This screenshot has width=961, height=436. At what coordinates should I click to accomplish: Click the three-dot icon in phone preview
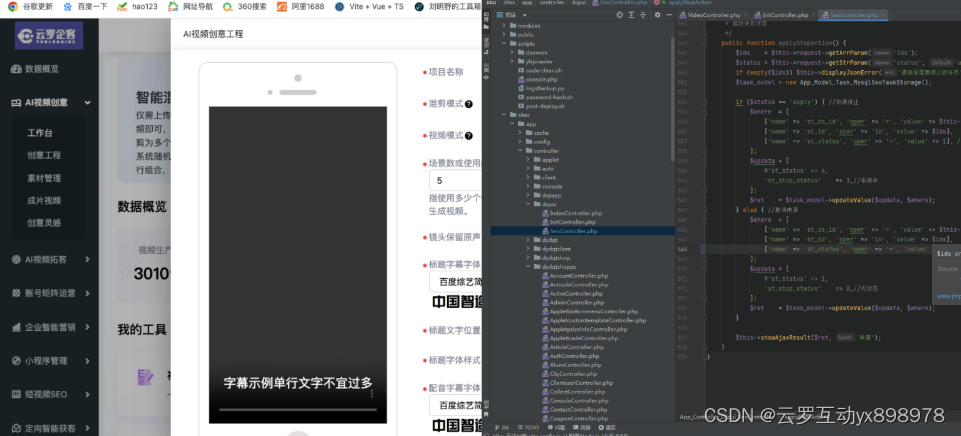(372, 394)
